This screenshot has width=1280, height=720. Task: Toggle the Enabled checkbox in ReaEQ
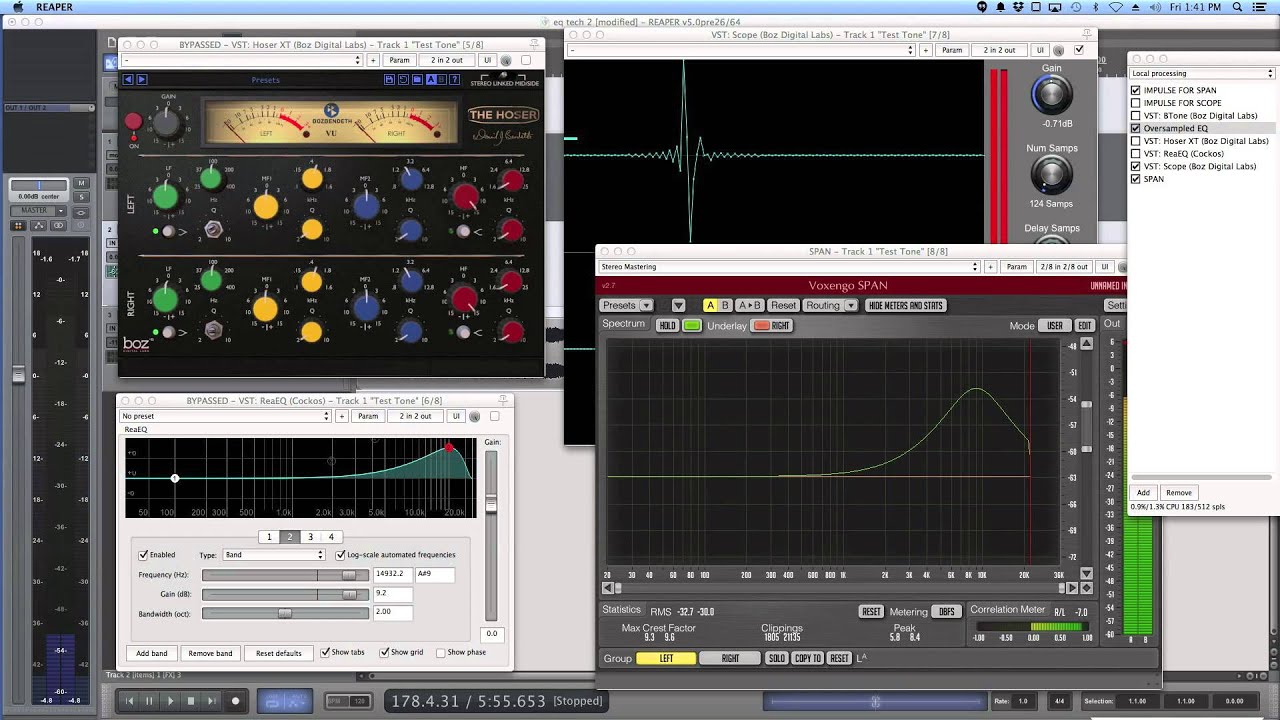pos(144,554)
